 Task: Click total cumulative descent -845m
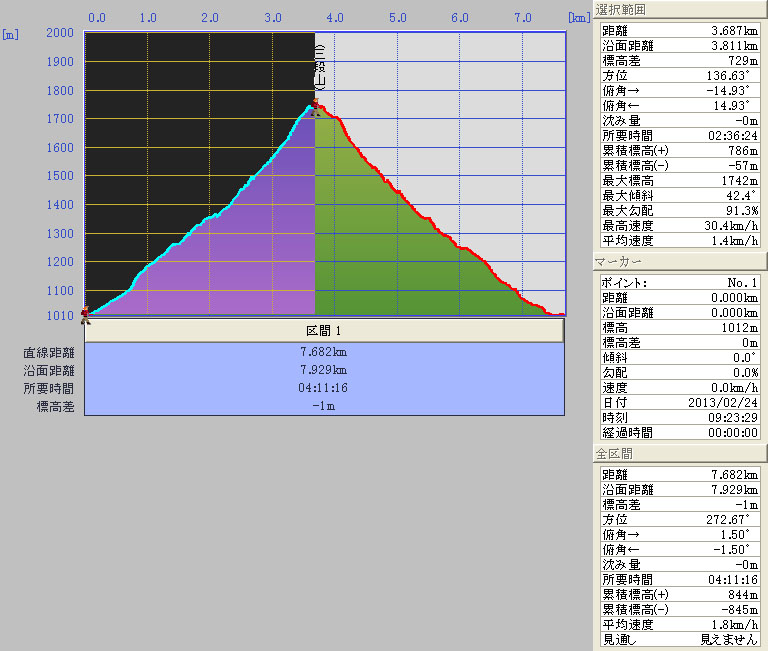[x=740, y=610]
